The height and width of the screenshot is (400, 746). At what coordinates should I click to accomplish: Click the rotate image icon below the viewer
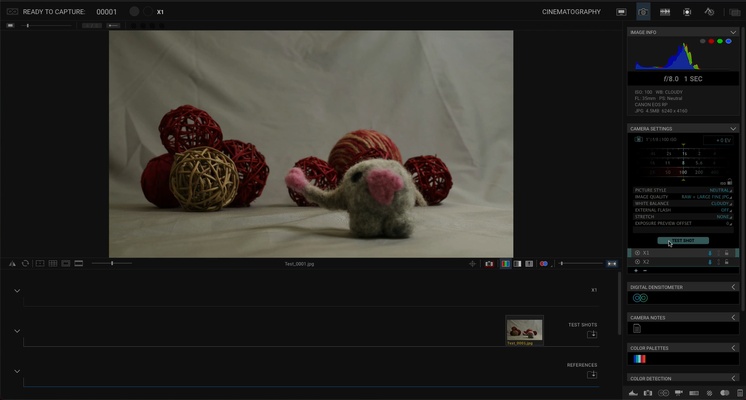(25, 263)
